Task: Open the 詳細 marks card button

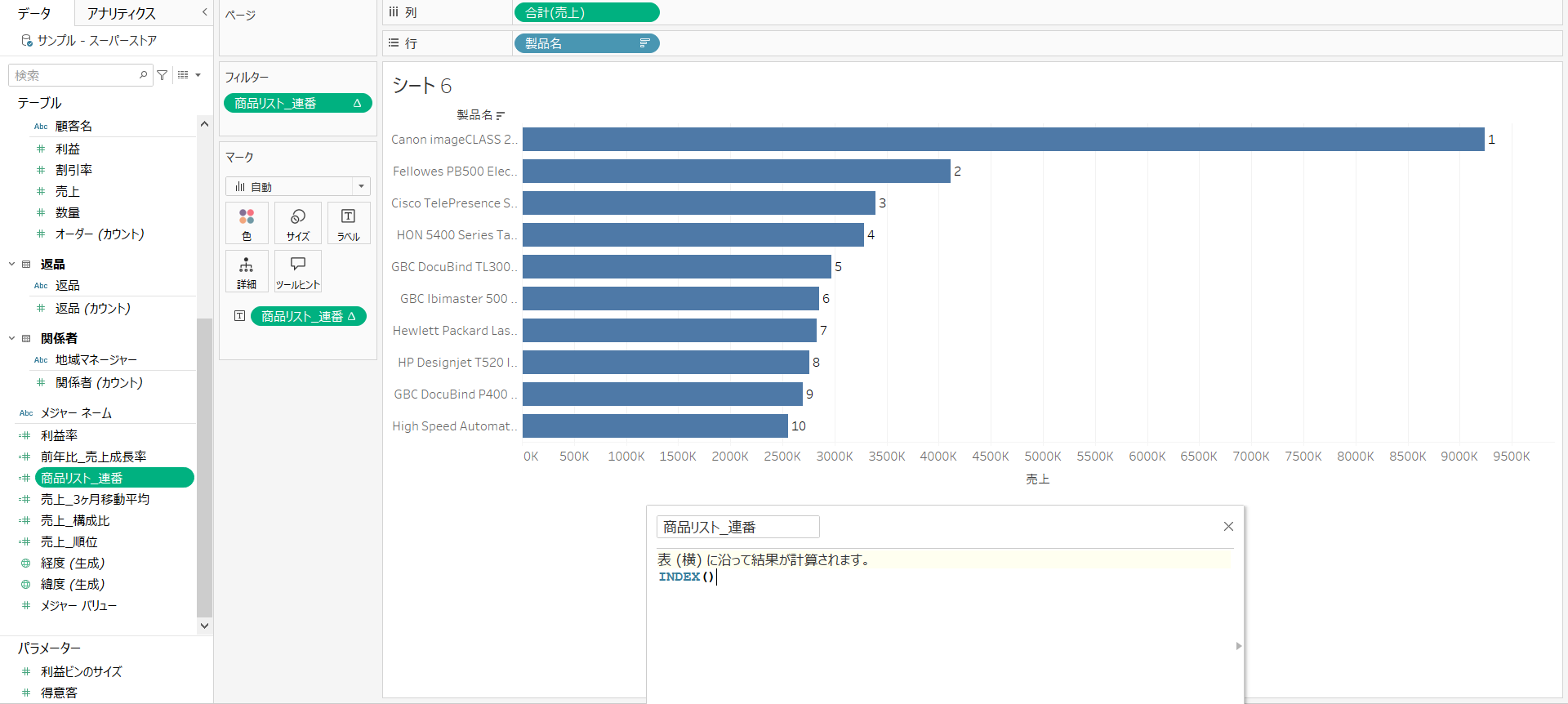Action: click(247, 272)
